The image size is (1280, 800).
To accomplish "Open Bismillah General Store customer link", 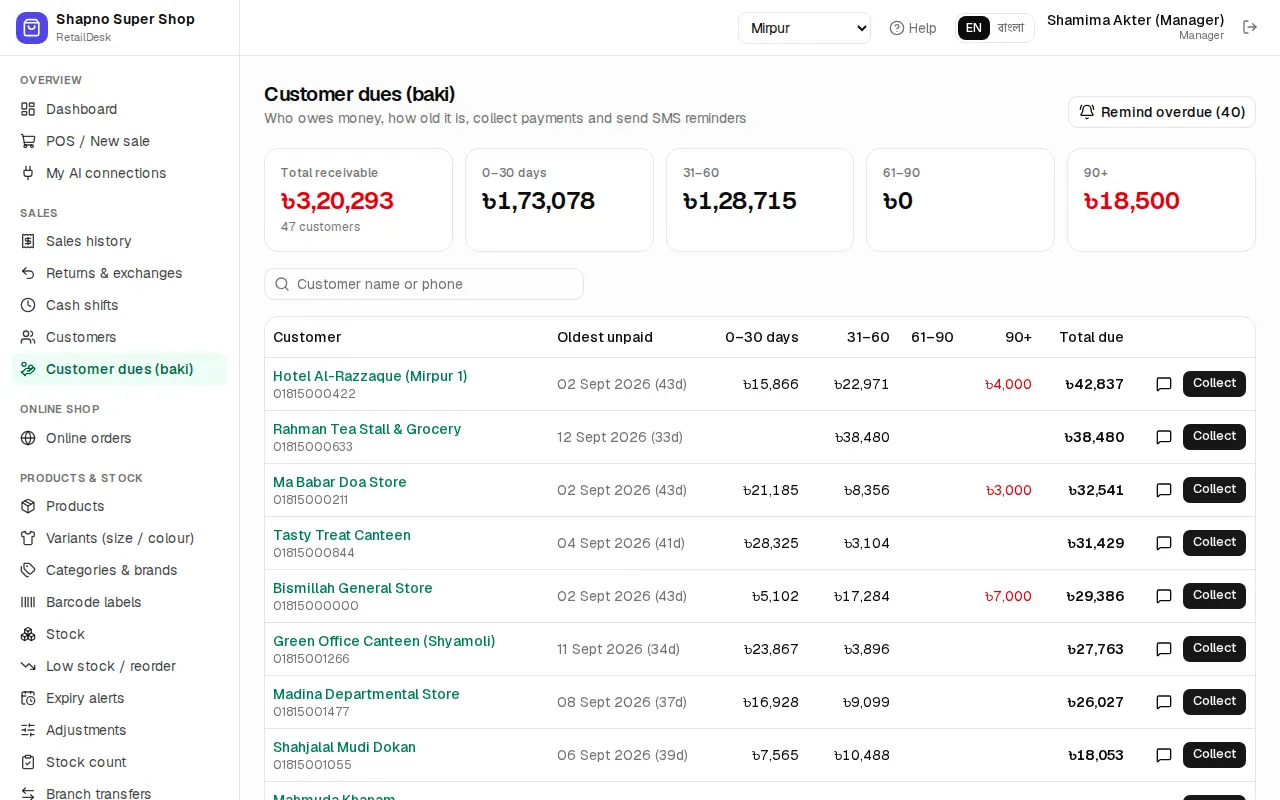I will pos(353,588).
